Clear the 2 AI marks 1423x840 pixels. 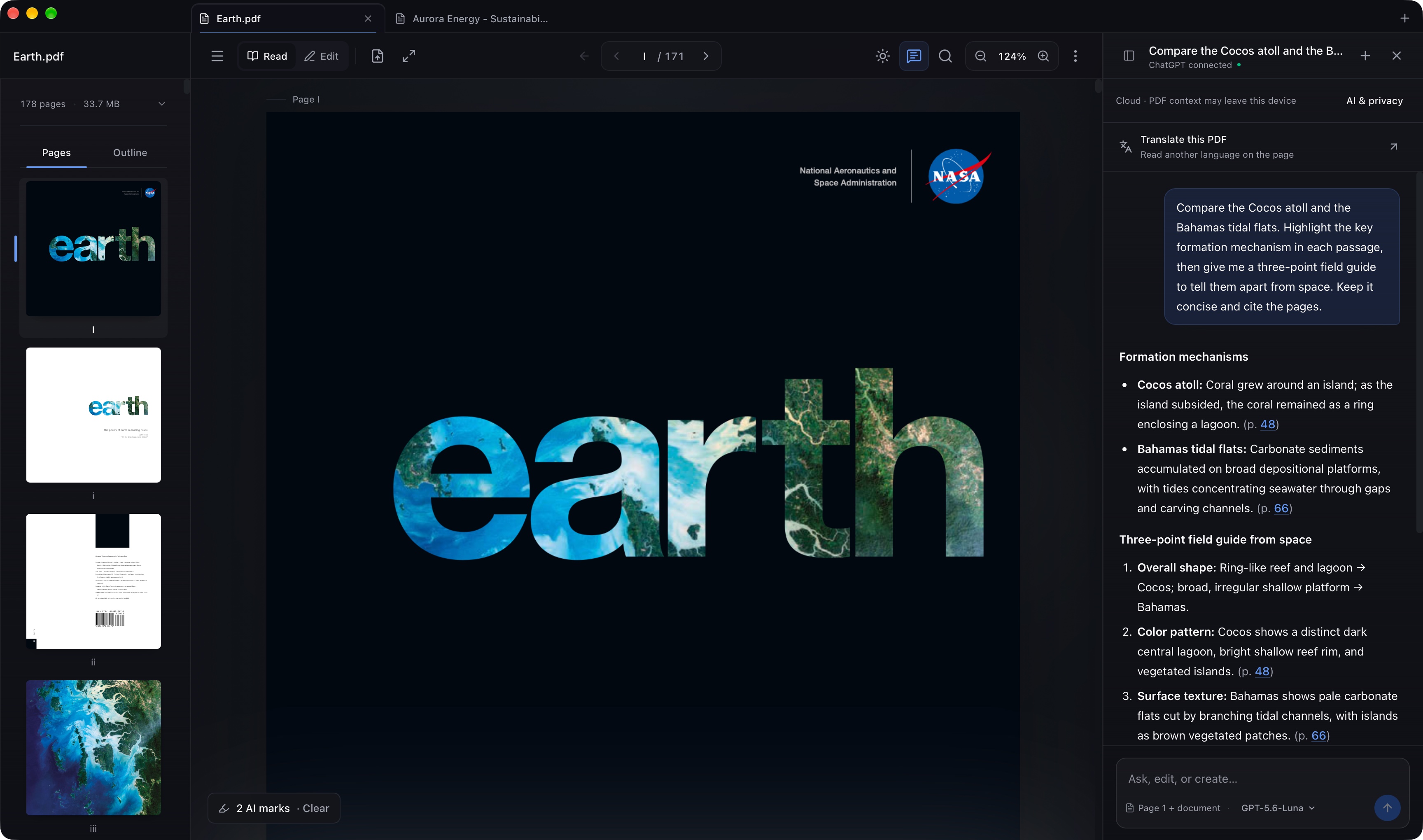tap(316, 808)
